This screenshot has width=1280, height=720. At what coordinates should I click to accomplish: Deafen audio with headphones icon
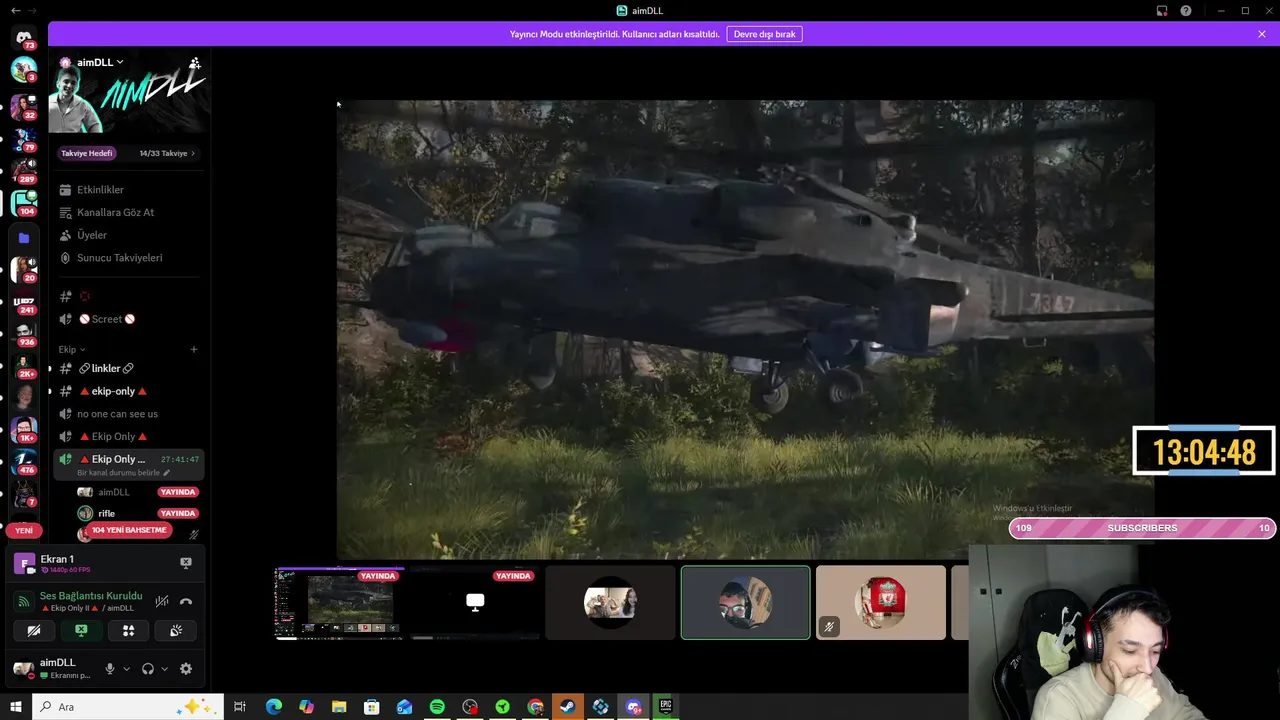click(148, 669)
